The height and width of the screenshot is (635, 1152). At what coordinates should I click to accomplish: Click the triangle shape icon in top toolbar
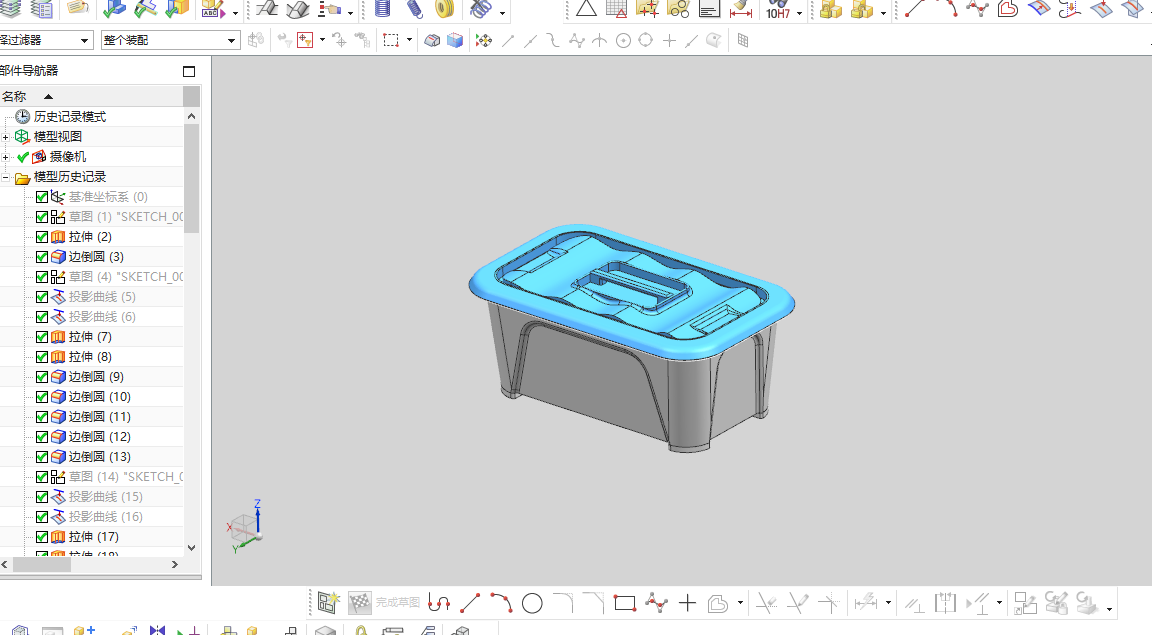[586, 9]
